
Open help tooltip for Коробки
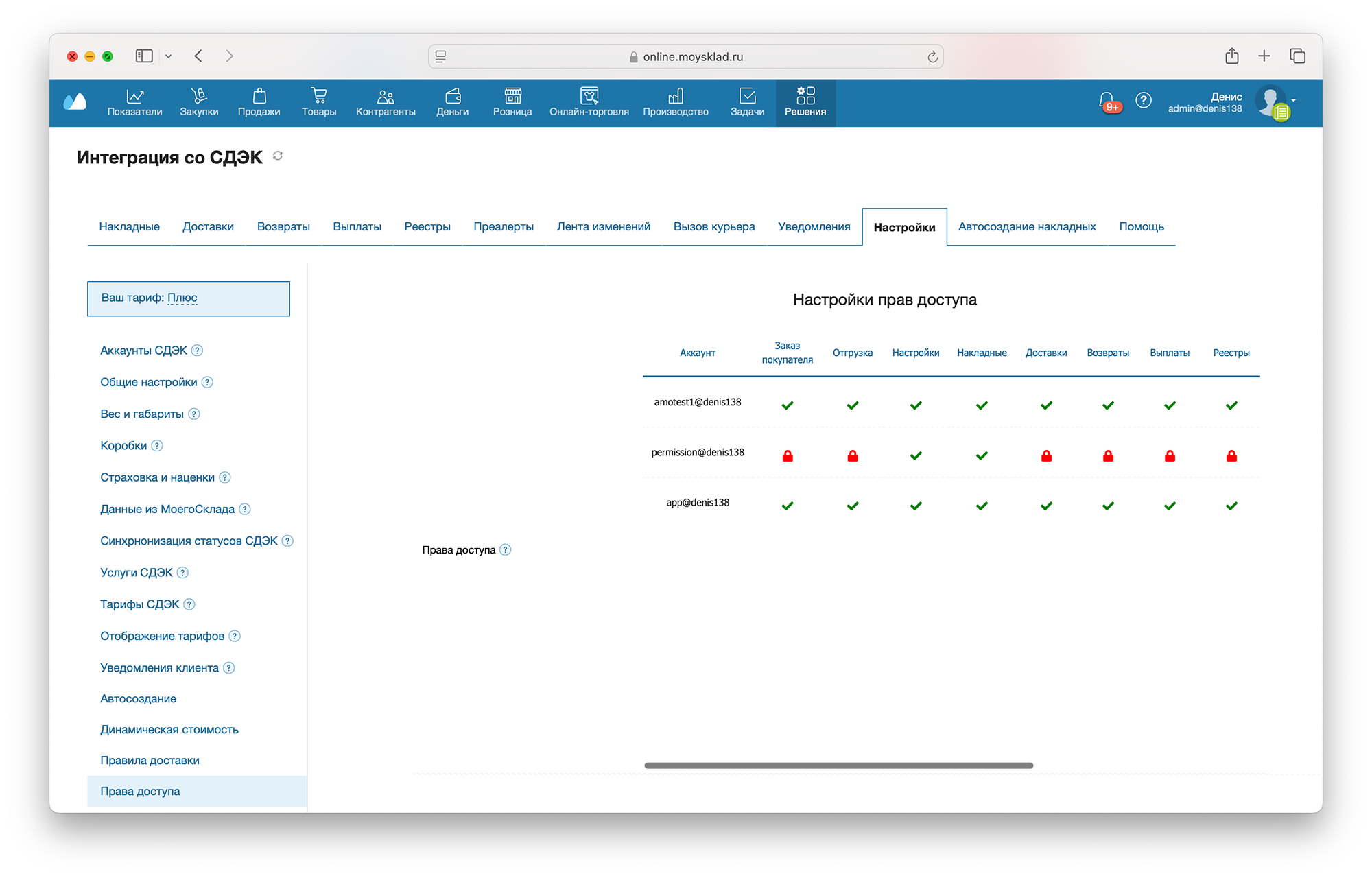(157, 446)
